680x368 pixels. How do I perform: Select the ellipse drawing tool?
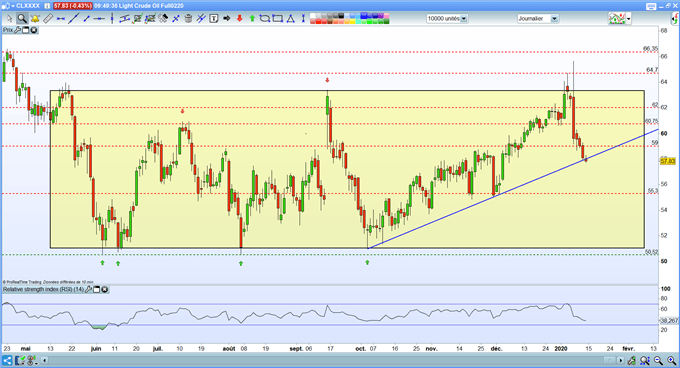(x=265, y=19)
